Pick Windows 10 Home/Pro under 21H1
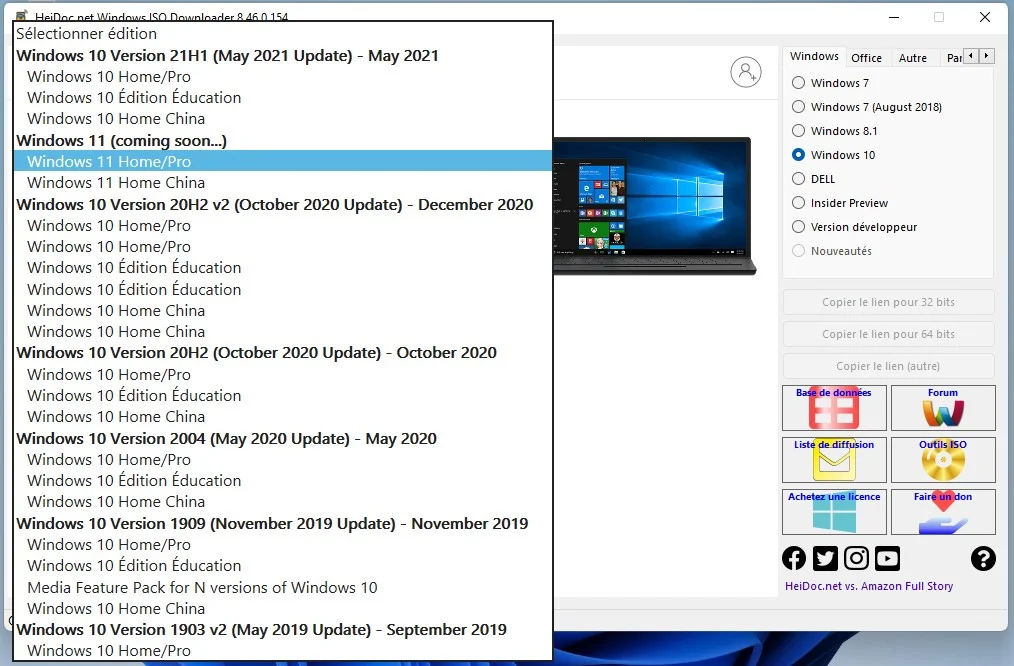1014x666 pixels. (283, 76)
